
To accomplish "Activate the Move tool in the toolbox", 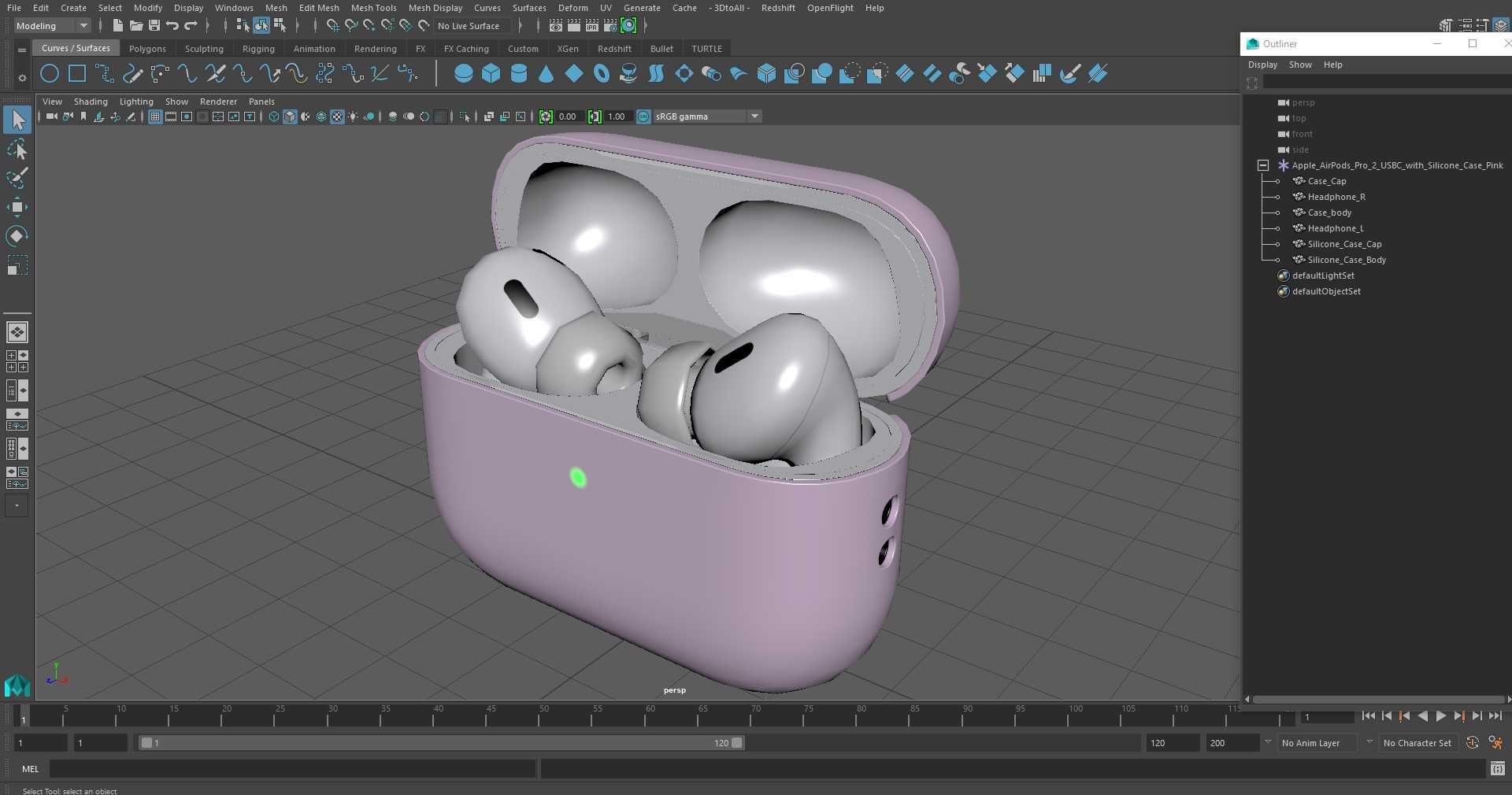I will [x=17, y=207].
